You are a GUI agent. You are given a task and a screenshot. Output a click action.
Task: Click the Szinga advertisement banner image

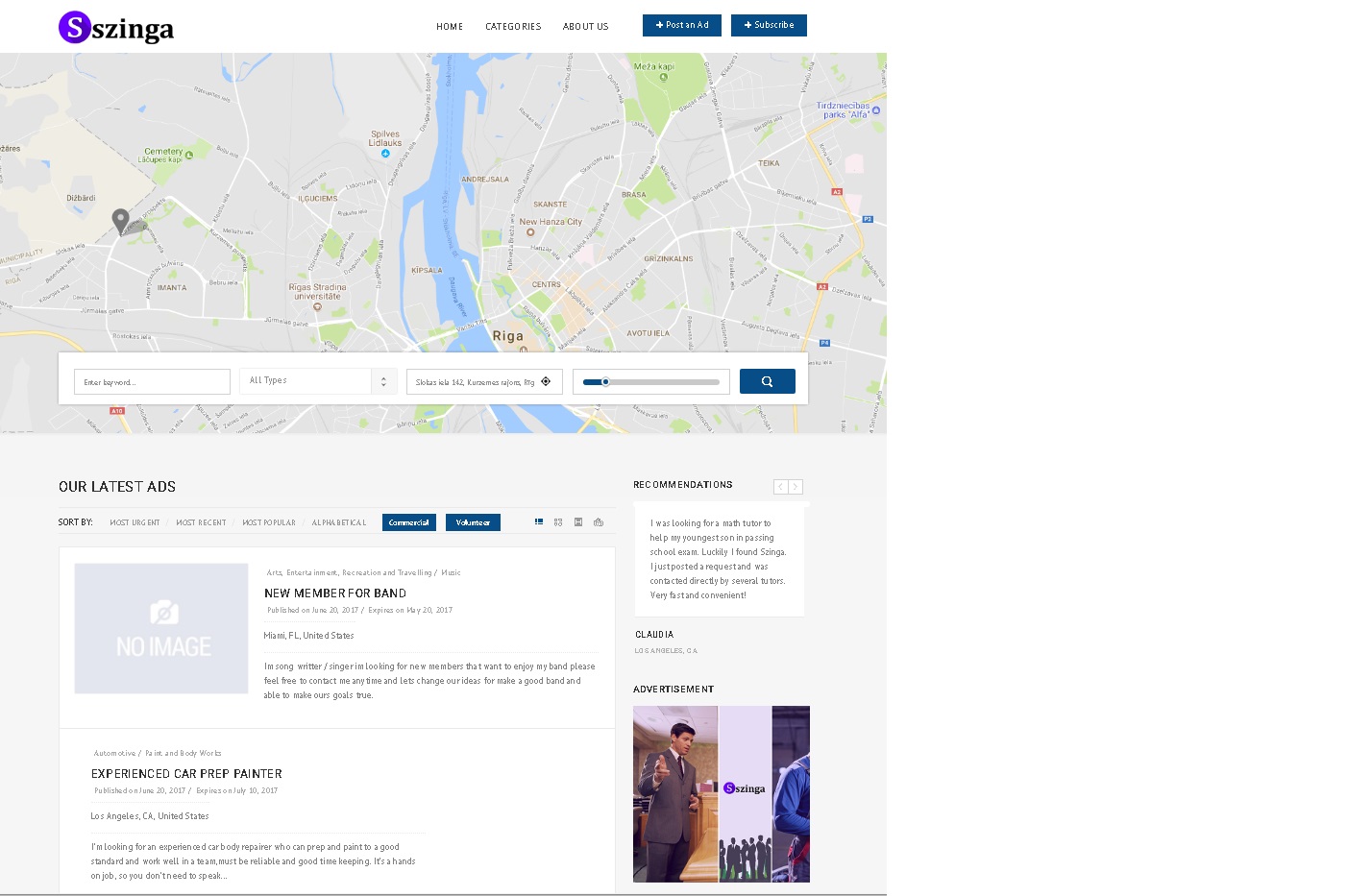(x=722, y=794)
